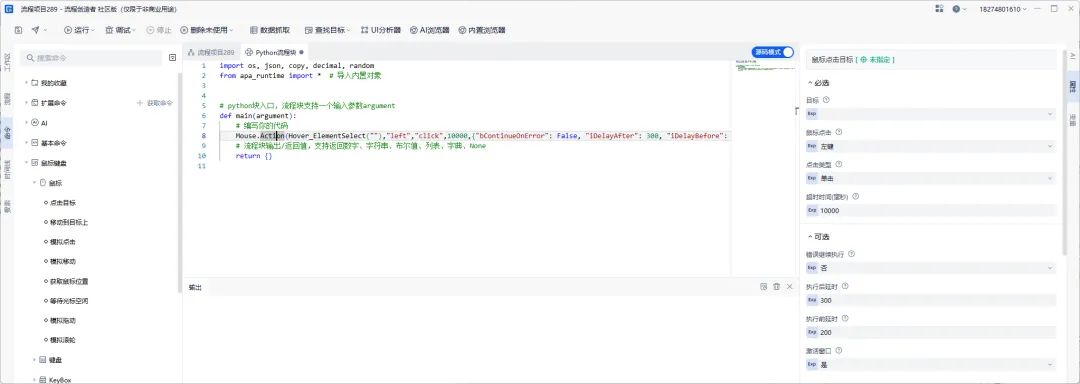
Task: Expand the AI command category
Action: 27,122
